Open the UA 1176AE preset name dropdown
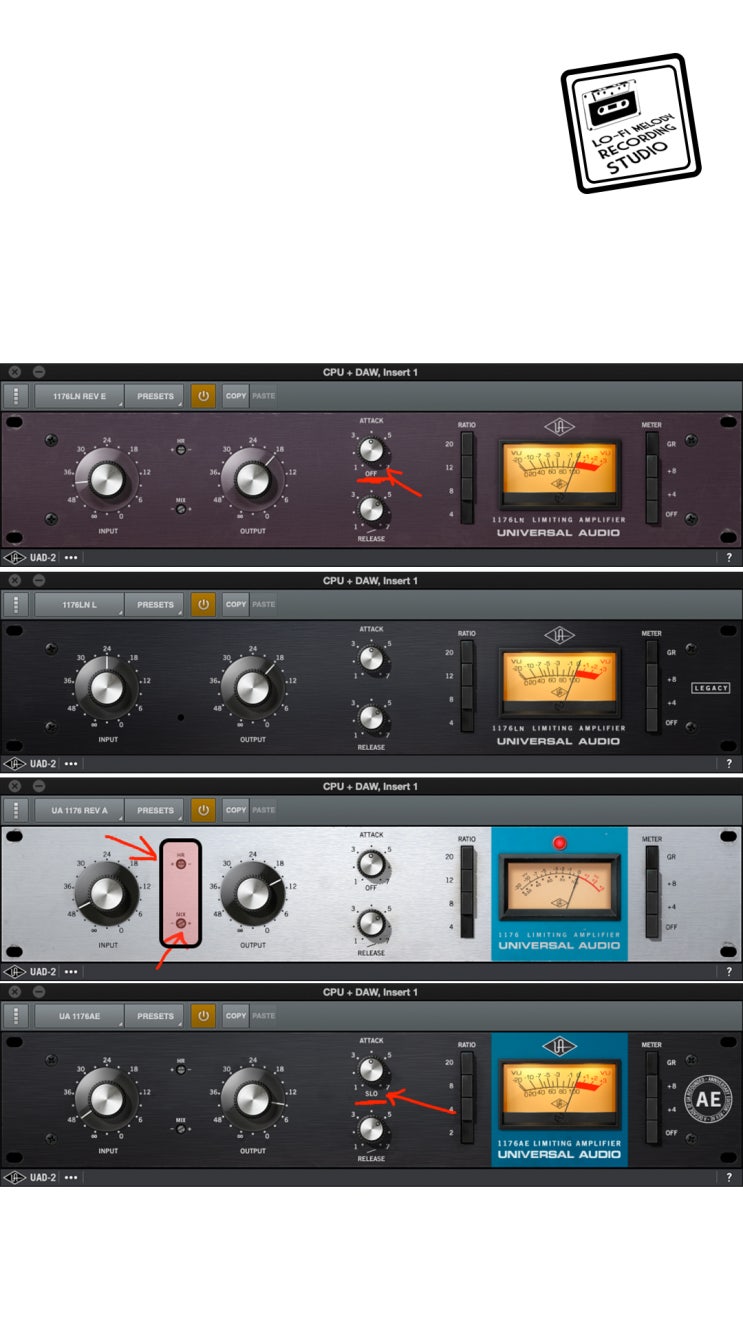Viewport: 743px width, 1321px height. pyautogui.click(x=79, y=1015)
